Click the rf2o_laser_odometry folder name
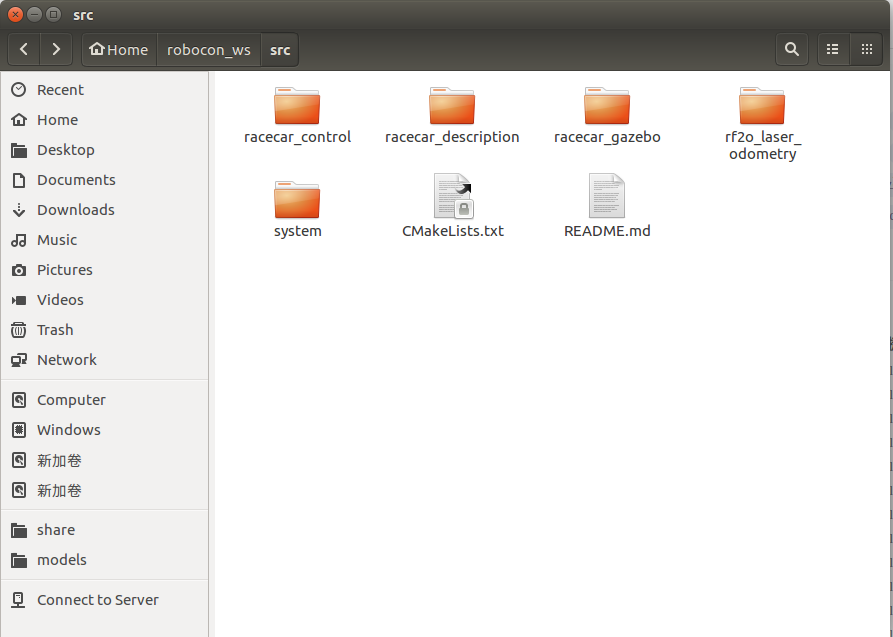 coord(763,145)
